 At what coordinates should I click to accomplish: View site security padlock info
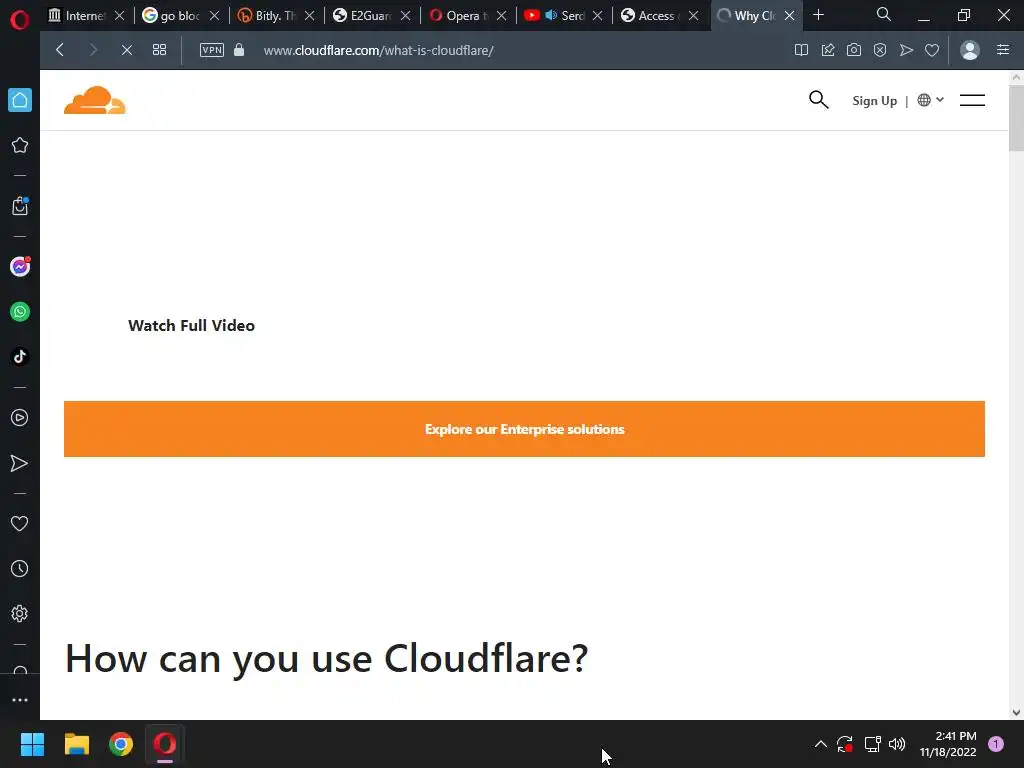pos(239,50)
